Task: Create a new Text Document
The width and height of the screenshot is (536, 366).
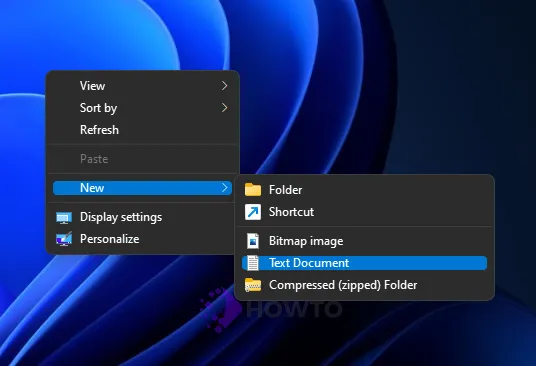Action: point(364,263)
